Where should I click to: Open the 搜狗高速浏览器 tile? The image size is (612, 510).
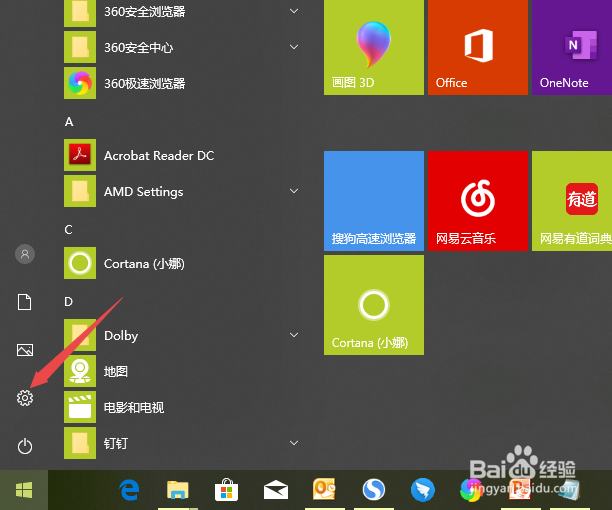pyautogui.click(x=374, y=201)
